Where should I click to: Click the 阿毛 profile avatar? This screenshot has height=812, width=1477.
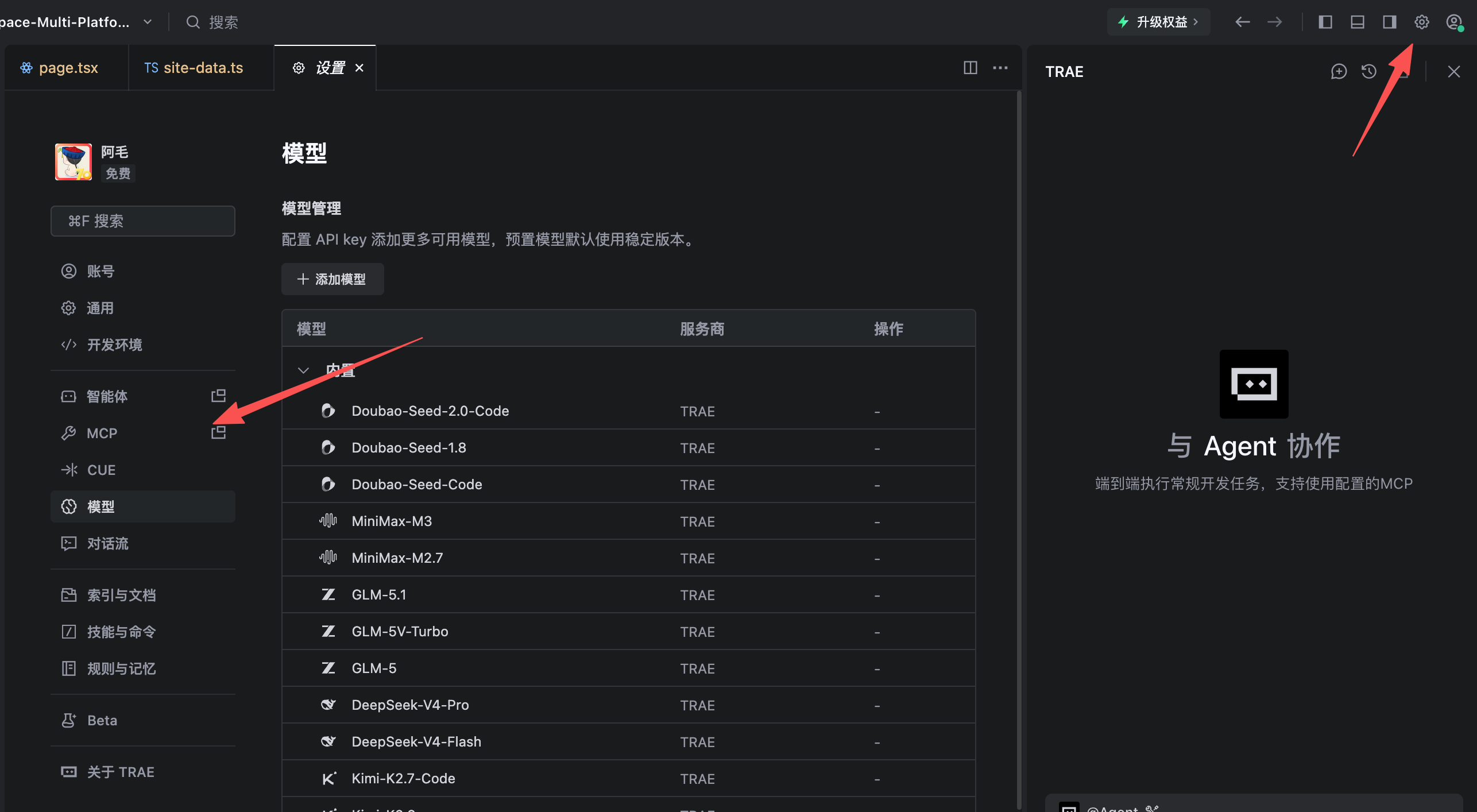coord(73,162)
